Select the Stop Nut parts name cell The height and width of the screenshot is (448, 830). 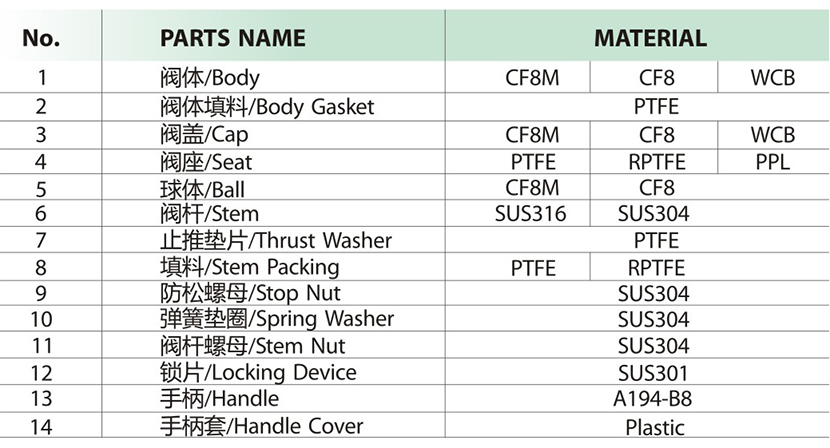(x=250, y=293)
